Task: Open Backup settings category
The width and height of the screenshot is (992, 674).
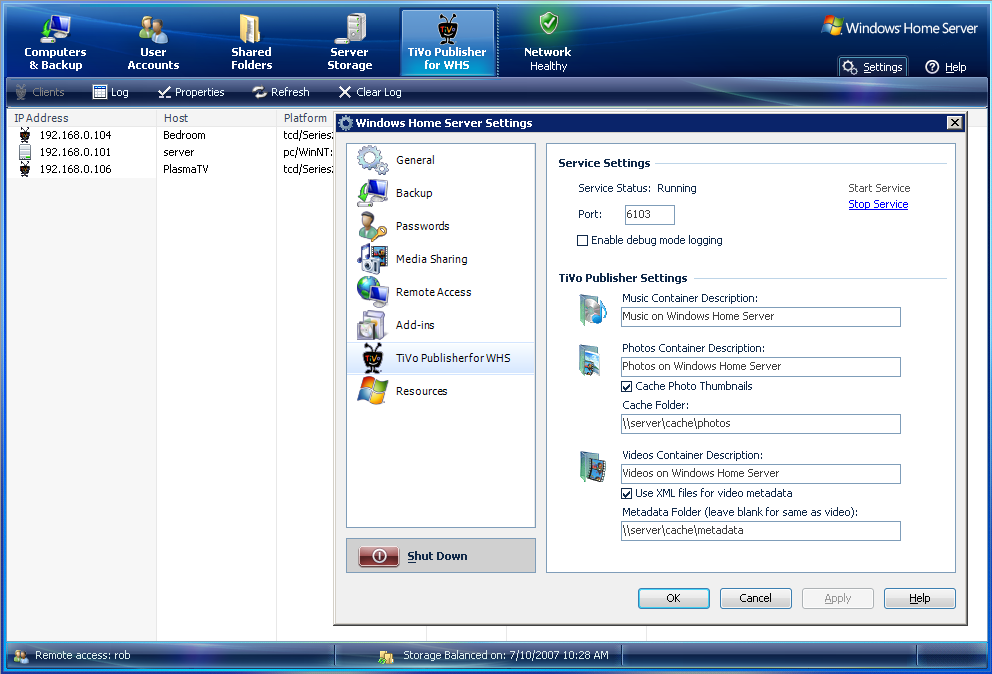Action: click(441, 193)
